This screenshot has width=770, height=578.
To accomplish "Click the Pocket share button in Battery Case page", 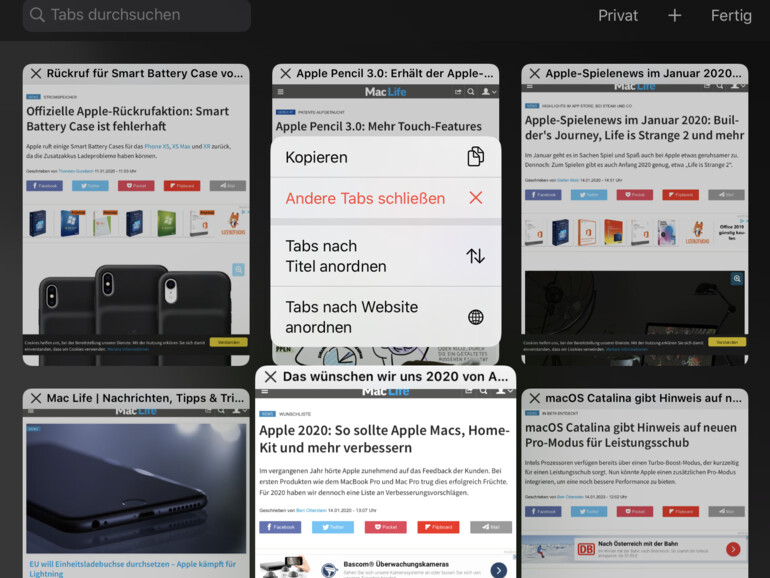I will [x=136, y=186].
